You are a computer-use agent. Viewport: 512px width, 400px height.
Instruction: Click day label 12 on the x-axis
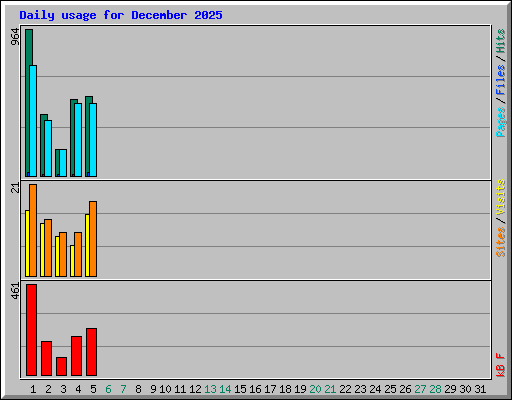coord(195,389)
